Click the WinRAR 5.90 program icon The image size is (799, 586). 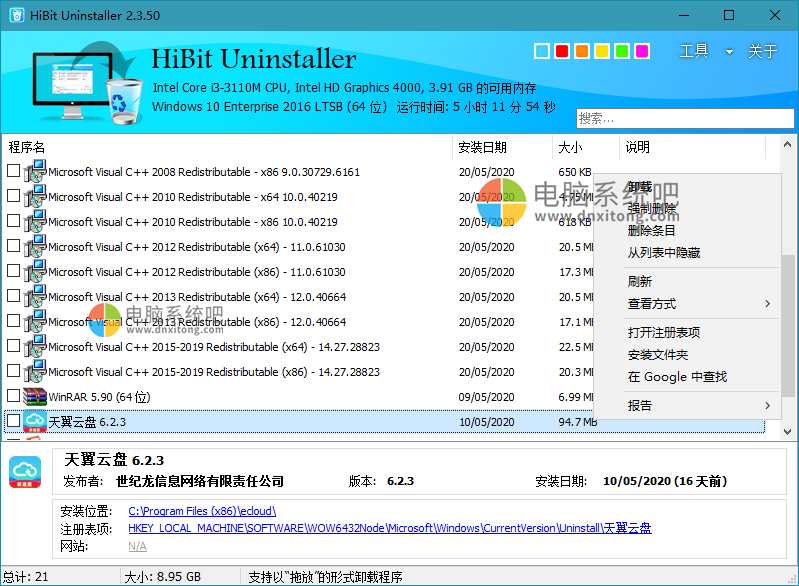coord(35,397)
